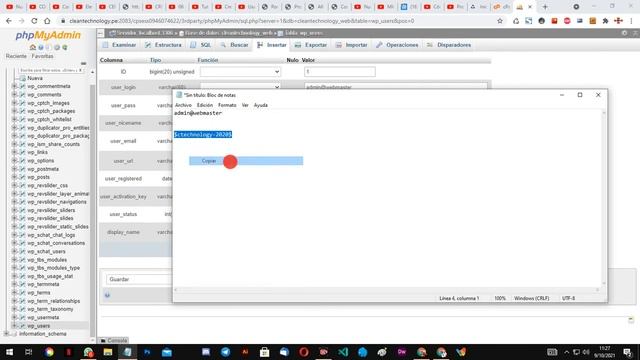This screenshot has width=640, height=360.
Task: Open Telegram from the taskbar
Action: (x=225, y=352)
